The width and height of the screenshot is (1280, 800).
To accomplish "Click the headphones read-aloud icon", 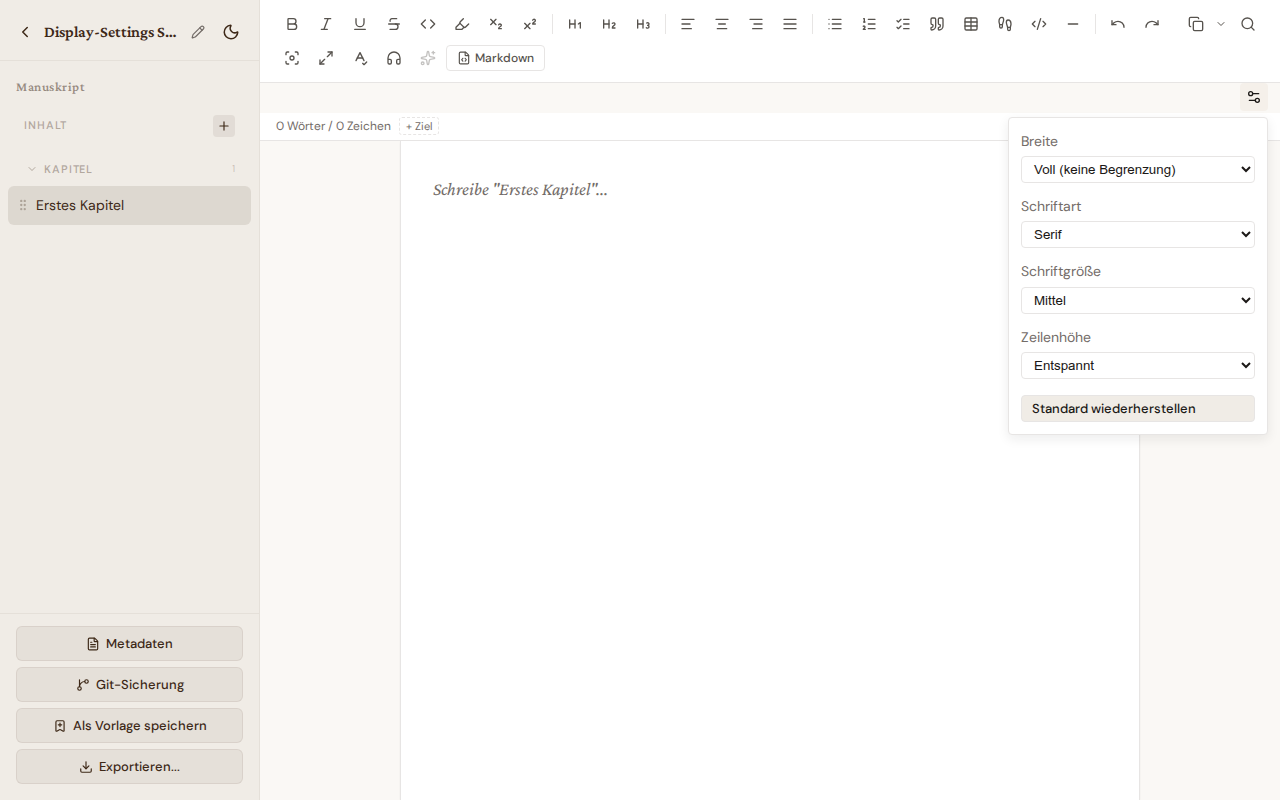I will 394,58.
